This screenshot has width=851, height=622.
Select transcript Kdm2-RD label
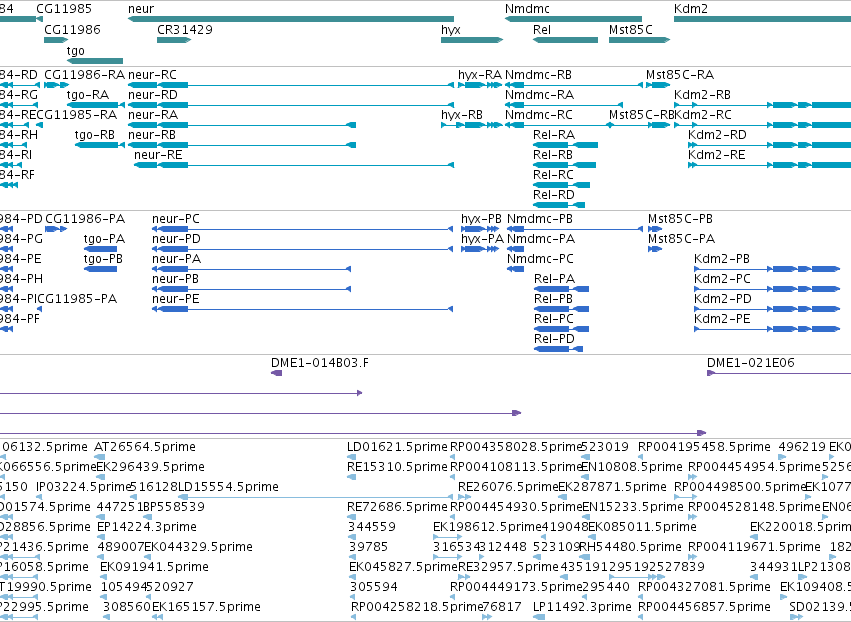click(717, 135)
